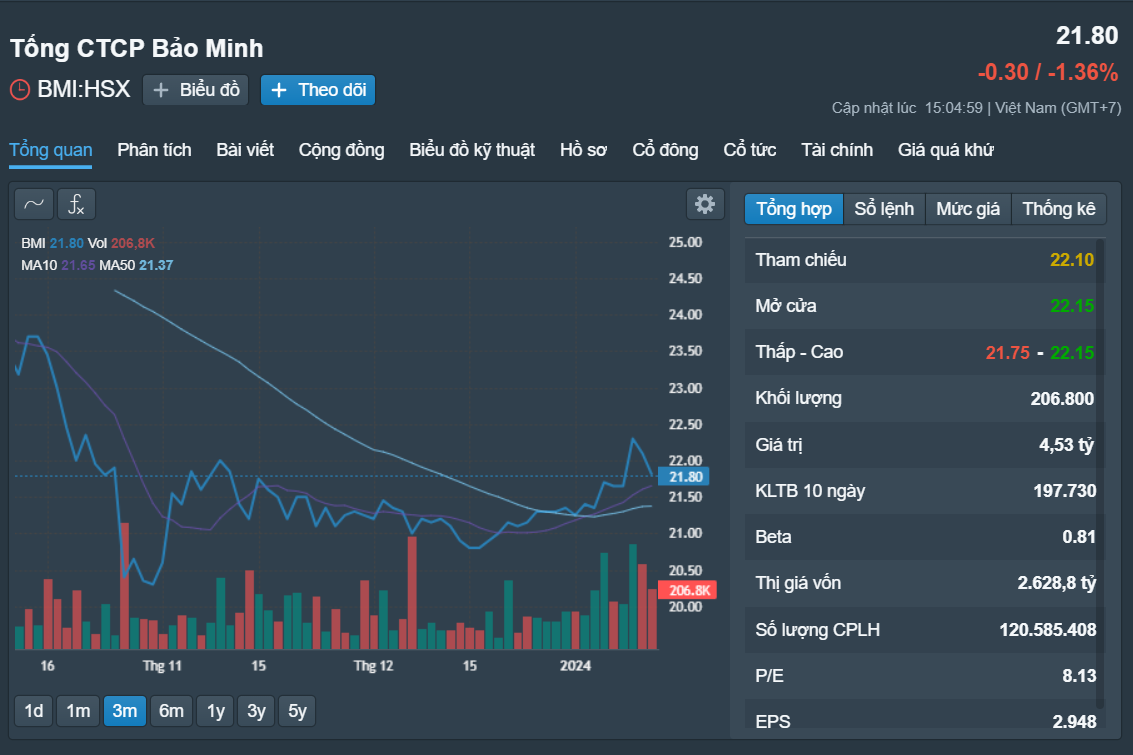Image resolution: width=1133 pixels, height=755 pixels.
Task: Switch to the Hồ sơ tab
Action: coord(583,150)
